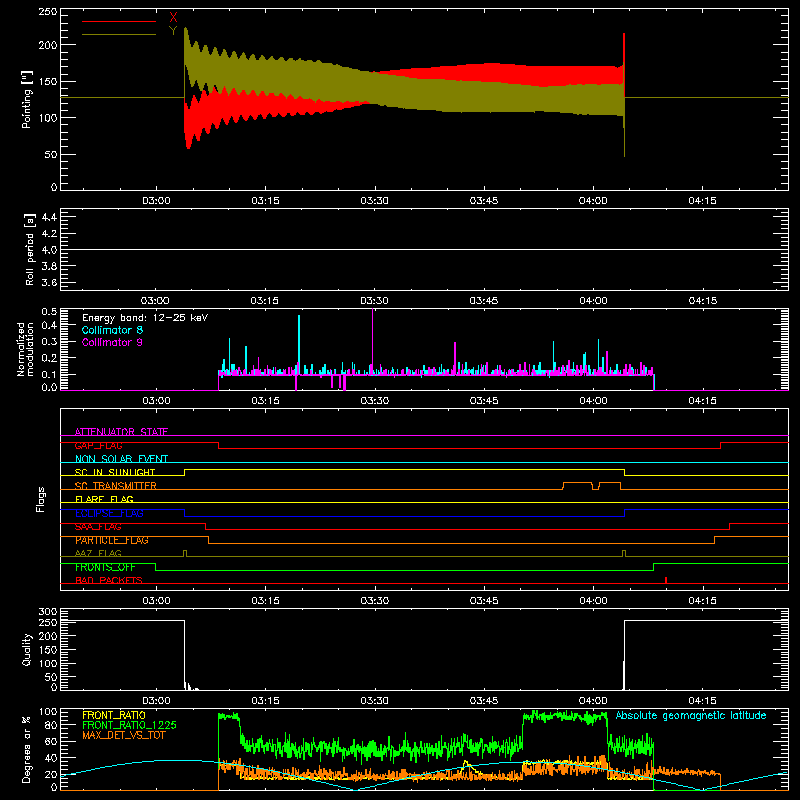Screen dimensions: 800x800
Task: Select the NON_SOLAR_EVENT flag label
Action: tap(121, 459)
